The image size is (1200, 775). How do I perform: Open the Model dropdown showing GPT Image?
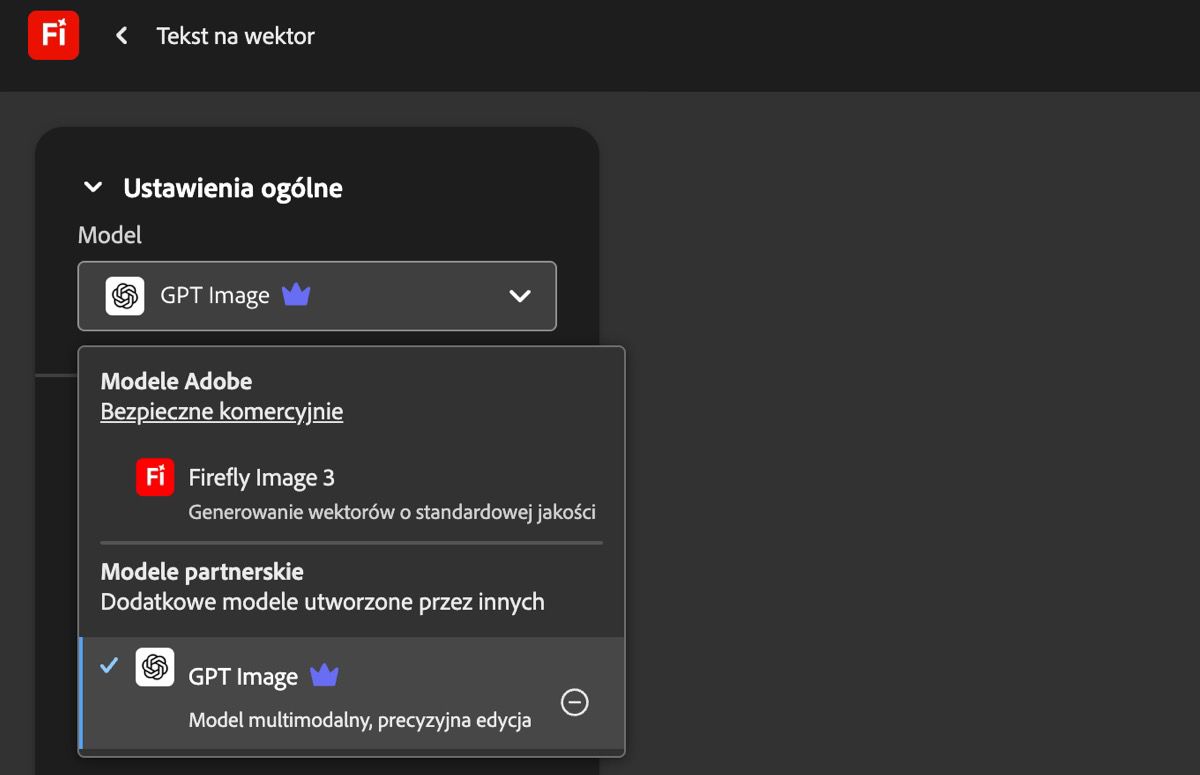pos(317,296)
